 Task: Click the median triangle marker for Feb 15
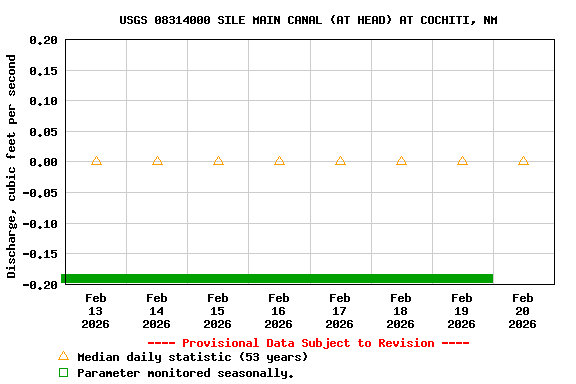[218, 161]
